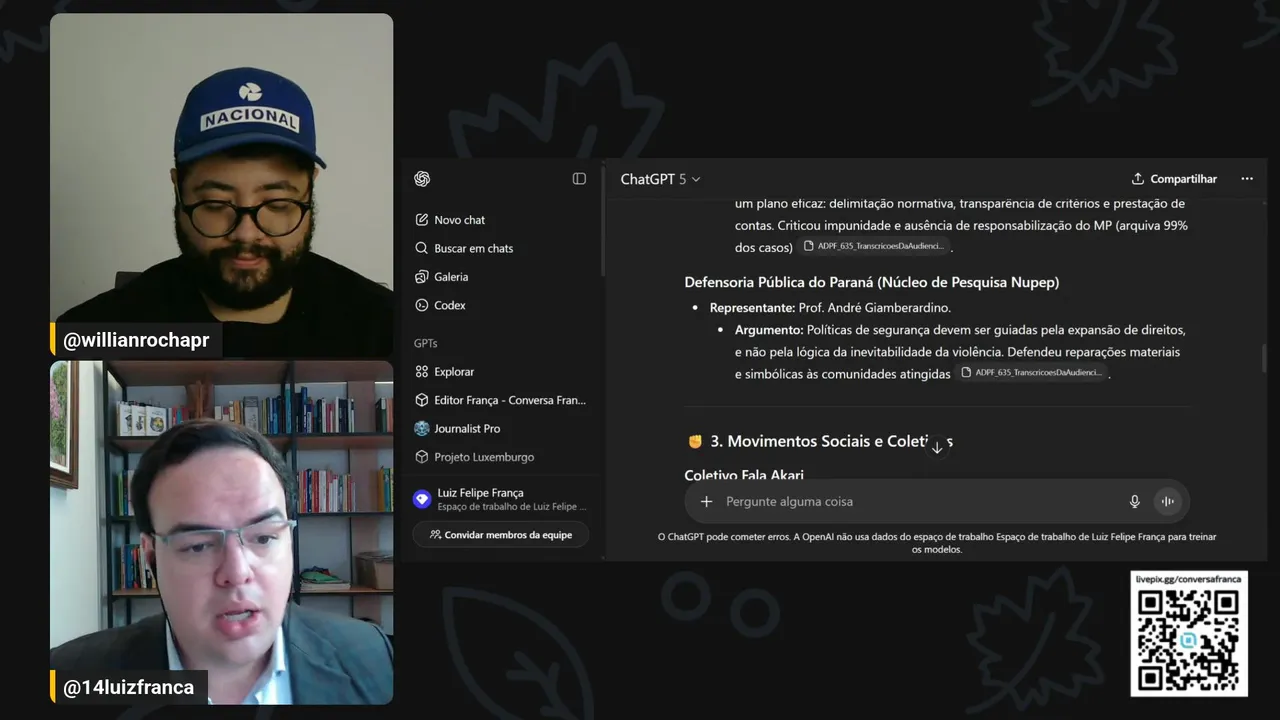Click the Galeria image icon
This screenshot has width=1280, height=720.
(x=422, y=277)
